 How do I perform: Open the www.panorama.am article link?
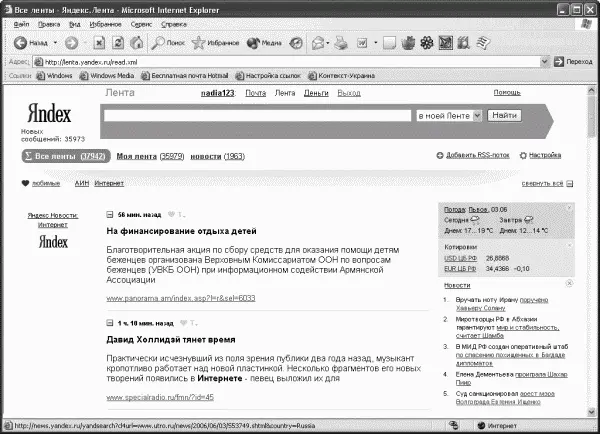(181, 298)
